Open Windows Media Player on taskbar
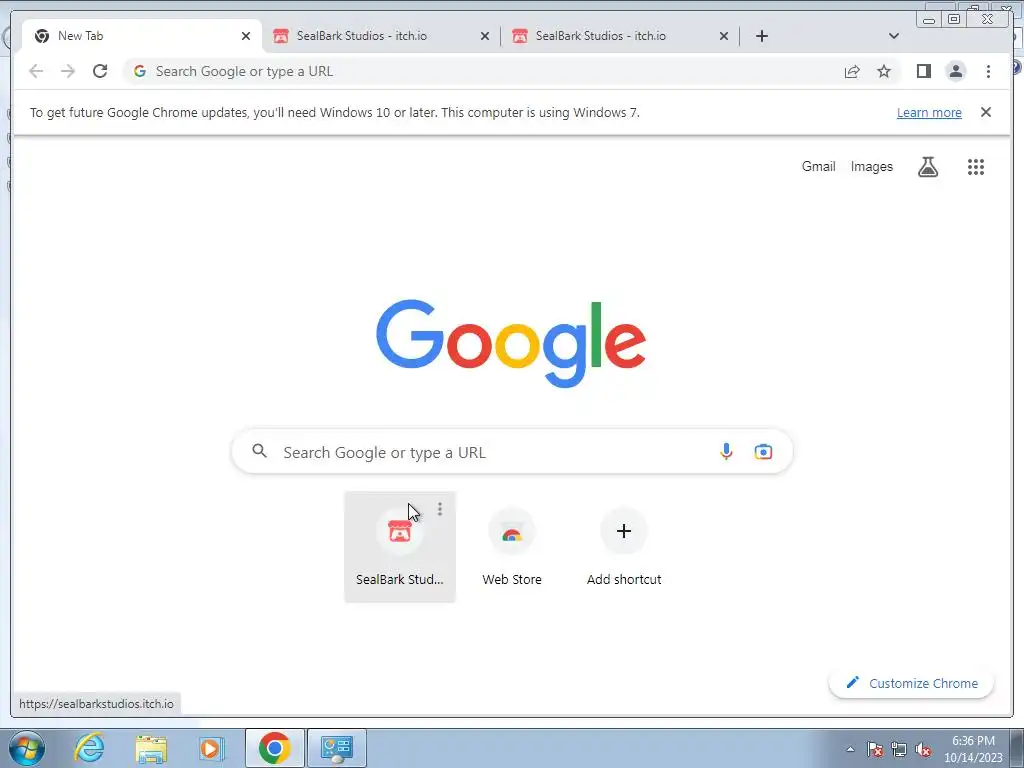The width and height of the screenshot is (1024, 768). tap(210, 748)
